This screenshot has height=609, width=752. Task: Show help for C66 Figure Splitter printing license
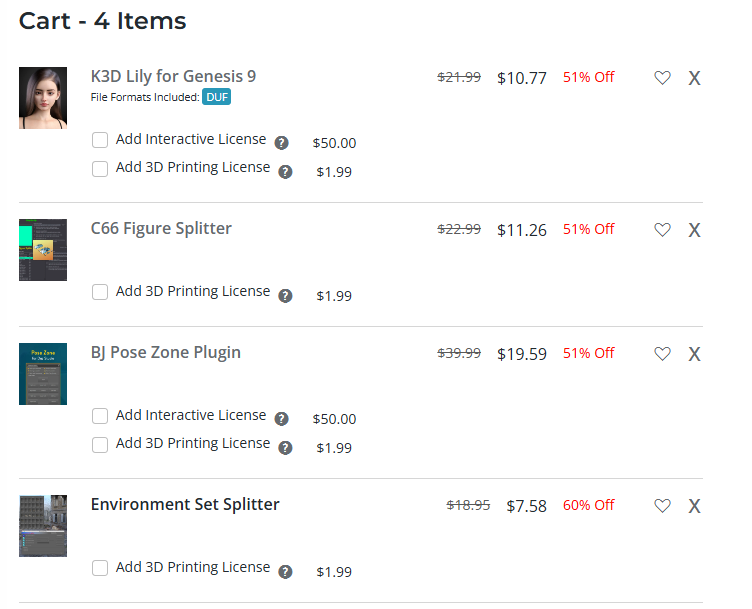[x=285, y=296]
